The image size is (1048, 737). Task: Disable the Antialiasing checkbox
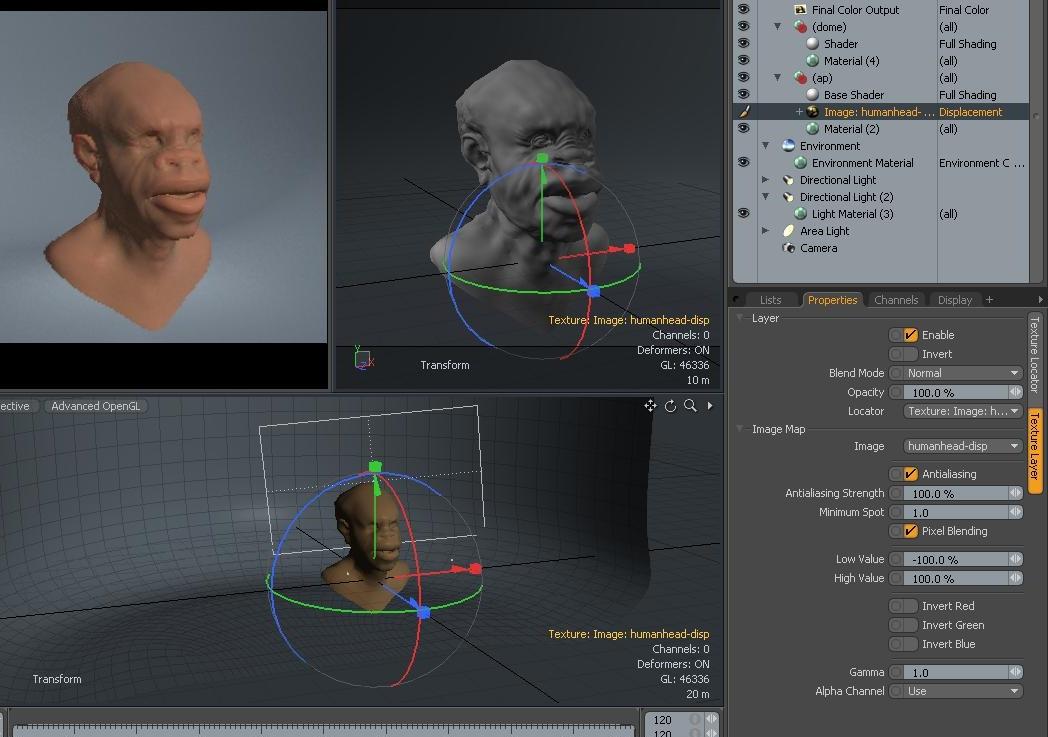tap(910, 474)
